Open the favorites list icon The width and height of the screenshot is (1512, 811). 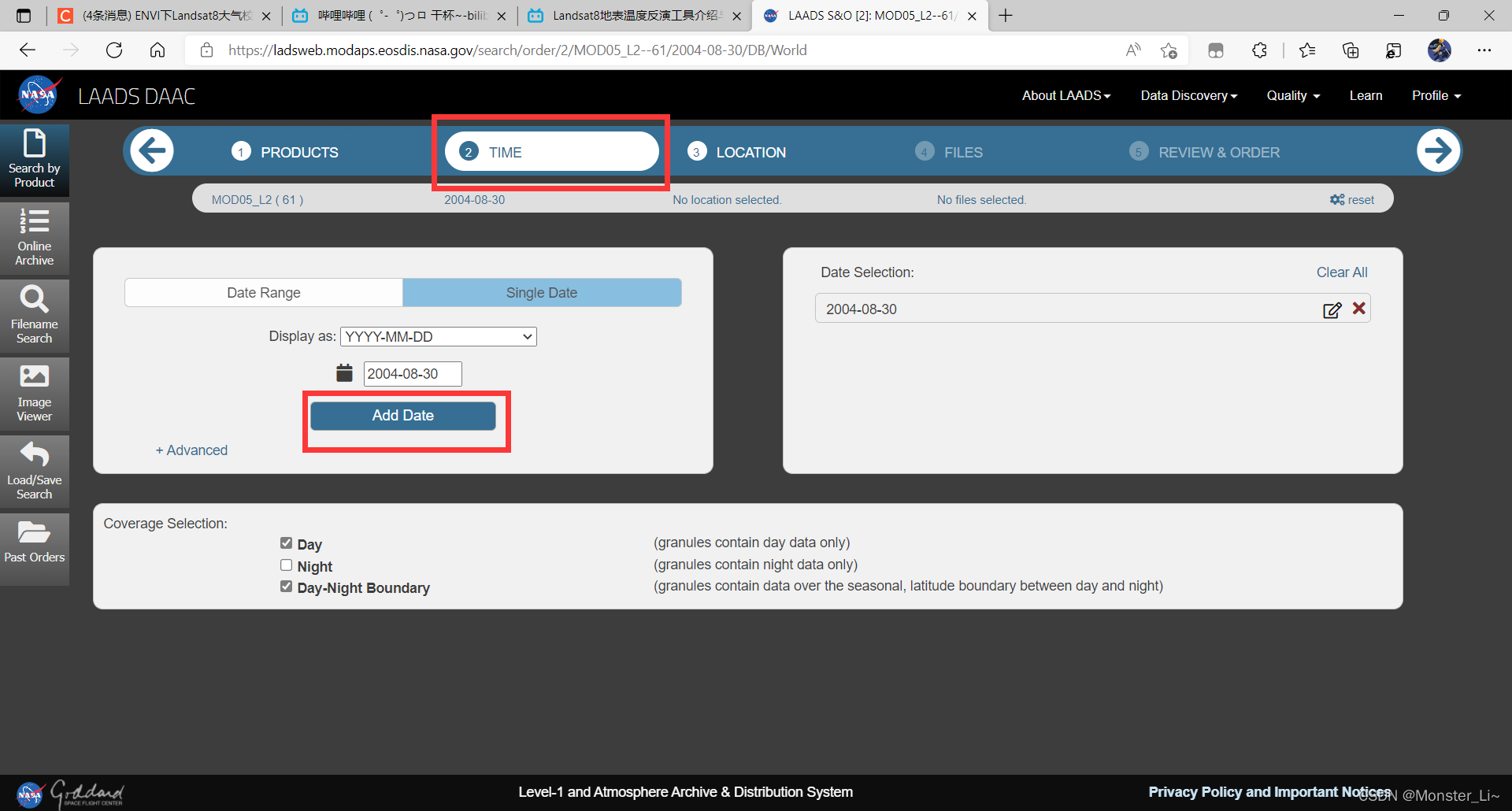coord(1307,50)
